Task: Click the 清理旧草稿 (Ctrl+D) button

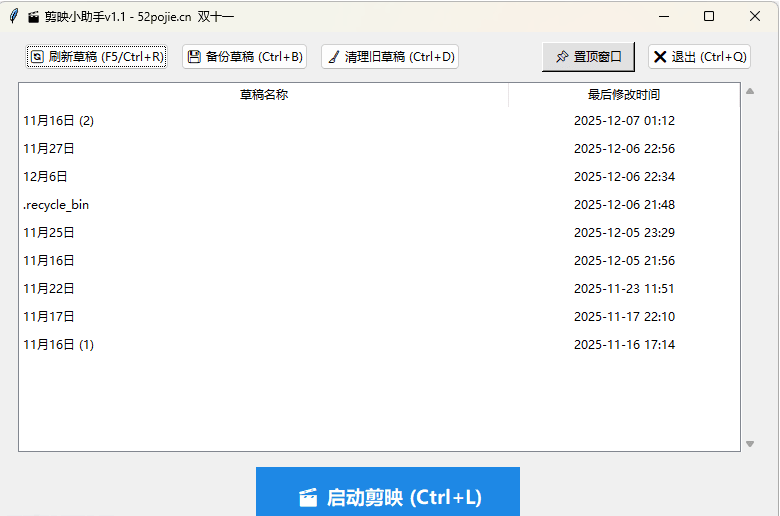Action: 390,57
